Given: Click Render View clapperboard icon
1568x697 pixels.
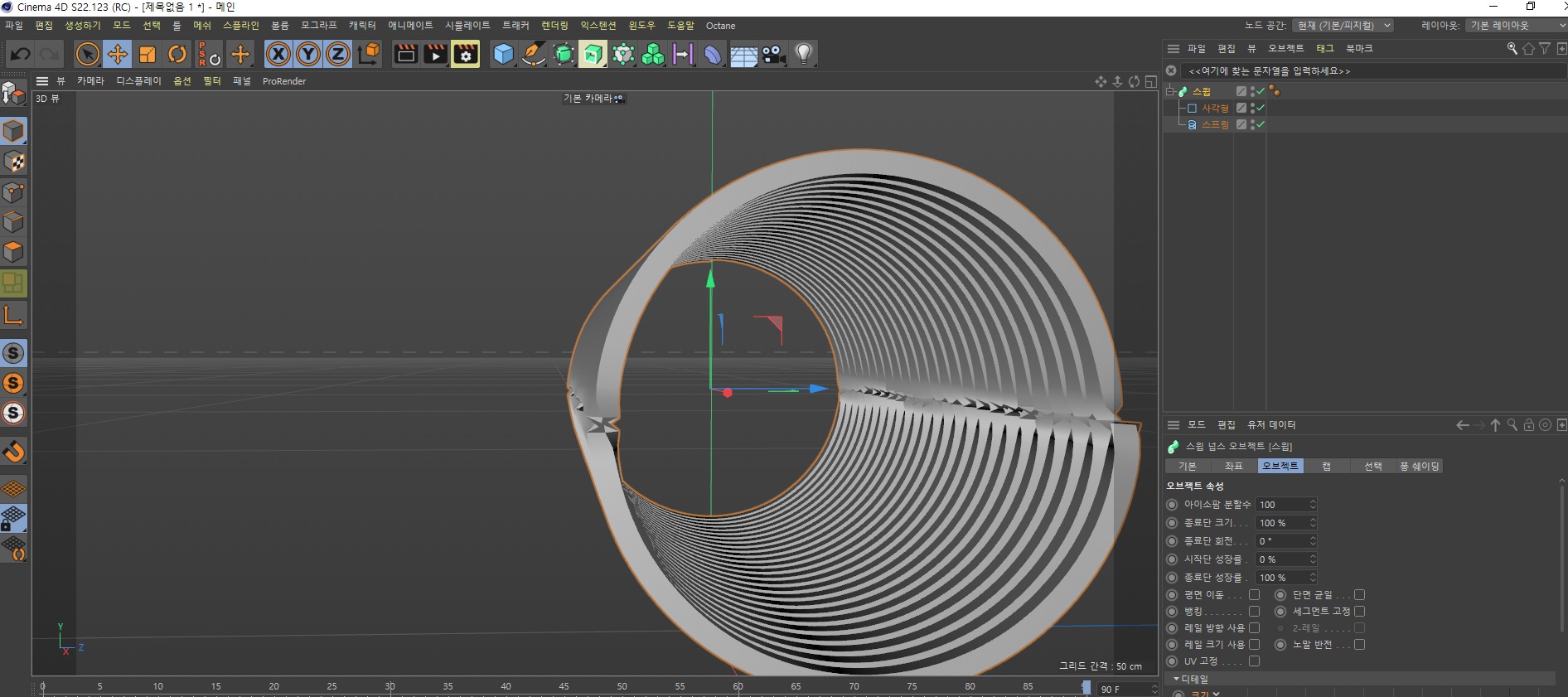Looking at the screenshot, I should point(405,55).
